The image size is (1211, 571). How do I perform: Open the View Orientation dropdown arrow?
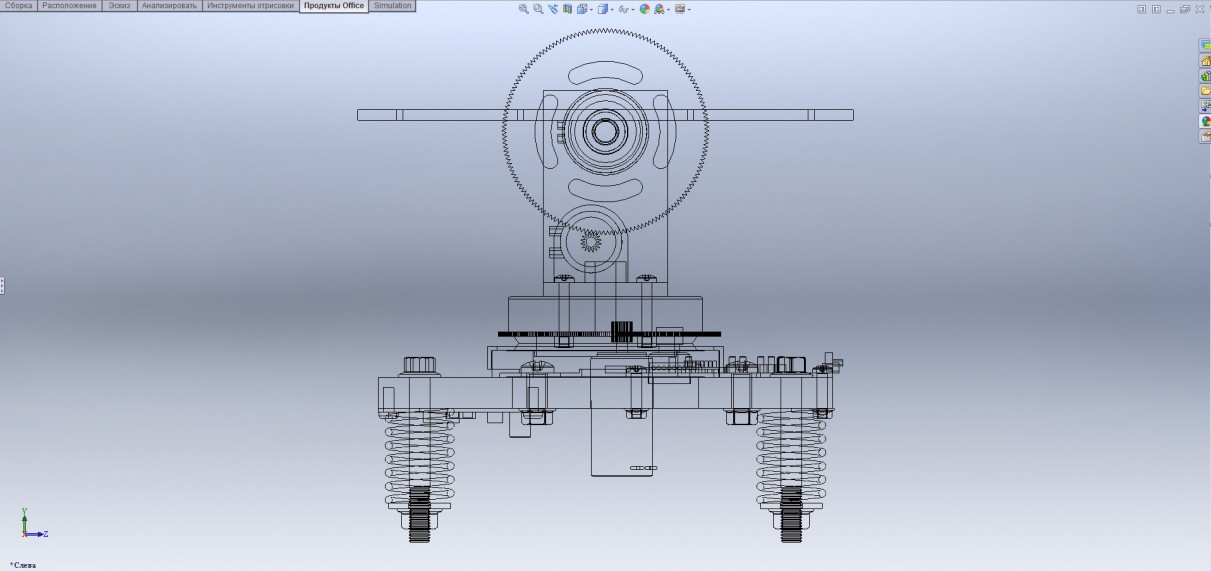coord(592,10)
